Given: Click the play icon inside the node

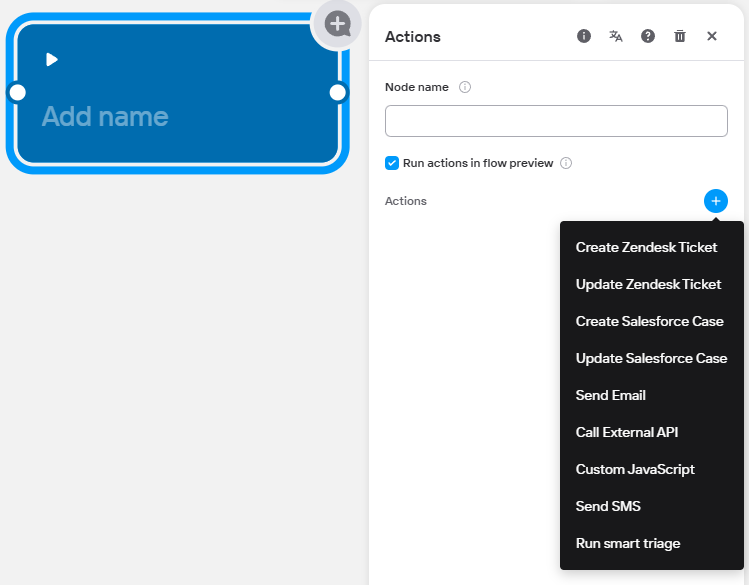Looking at the screenshot, I should coord(52,60).
